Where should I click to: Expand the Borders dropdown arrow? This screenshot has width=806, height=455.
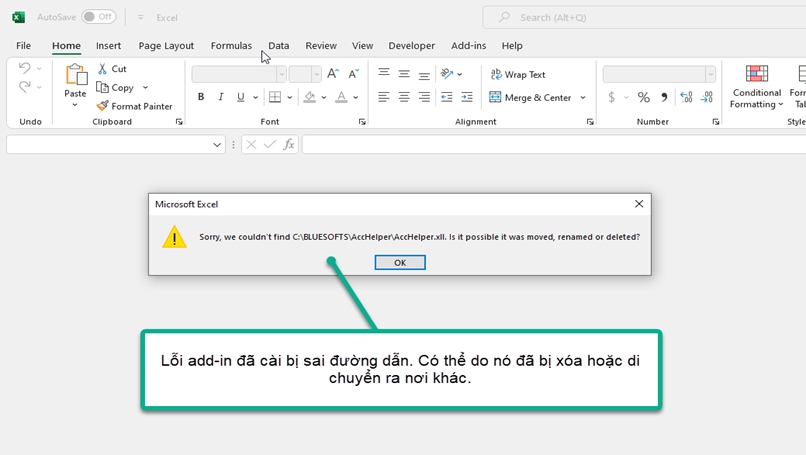pos(290,97)
